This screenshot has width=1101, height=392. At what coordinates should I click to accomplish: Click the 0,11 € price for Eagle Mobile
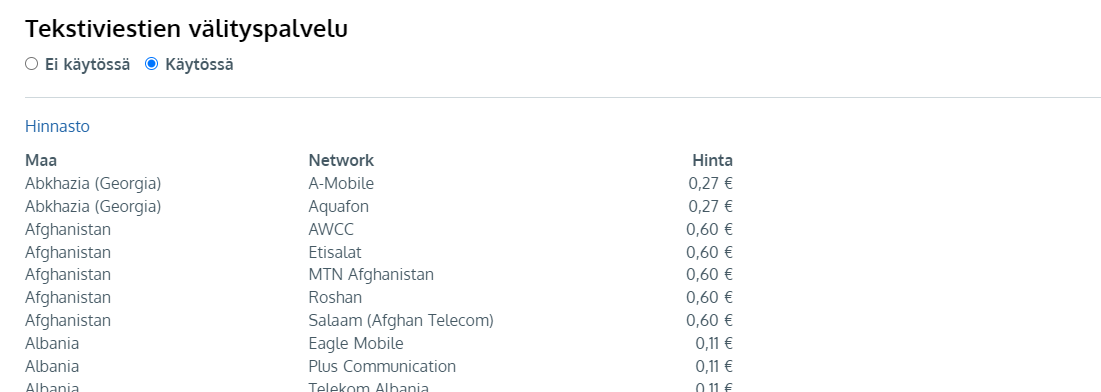[x=714, y=344]
